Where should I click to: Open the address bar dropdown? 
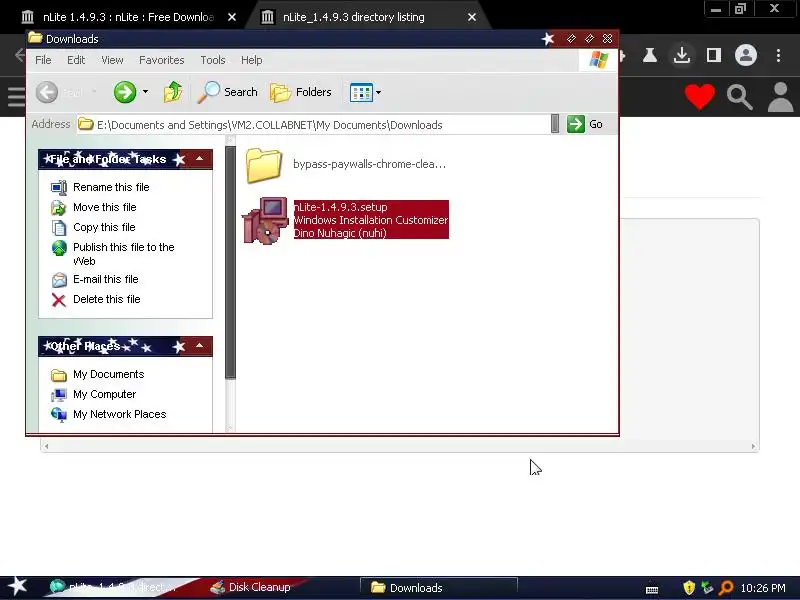click(x=555, y=124)
